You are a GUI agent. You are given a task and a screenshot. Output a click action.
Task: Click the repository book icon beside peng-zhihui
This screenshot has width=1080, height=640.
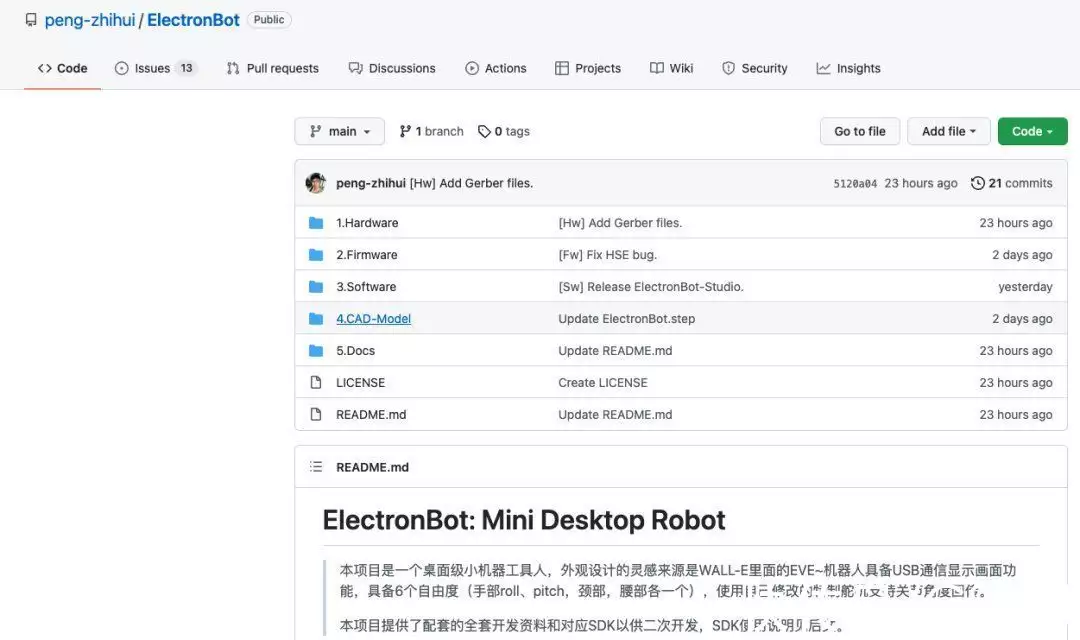tap(31, 20)
